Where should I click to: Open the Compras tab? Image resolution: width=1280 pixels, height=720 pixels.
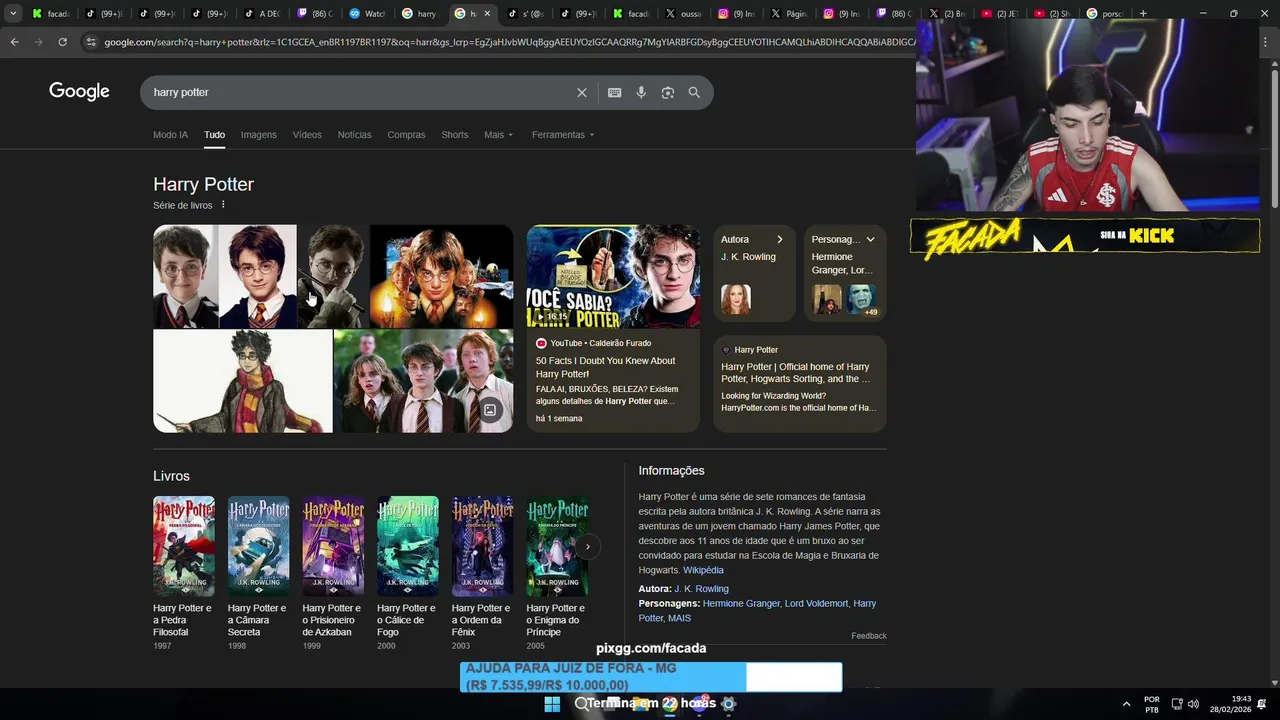click(x=406, y=135)
